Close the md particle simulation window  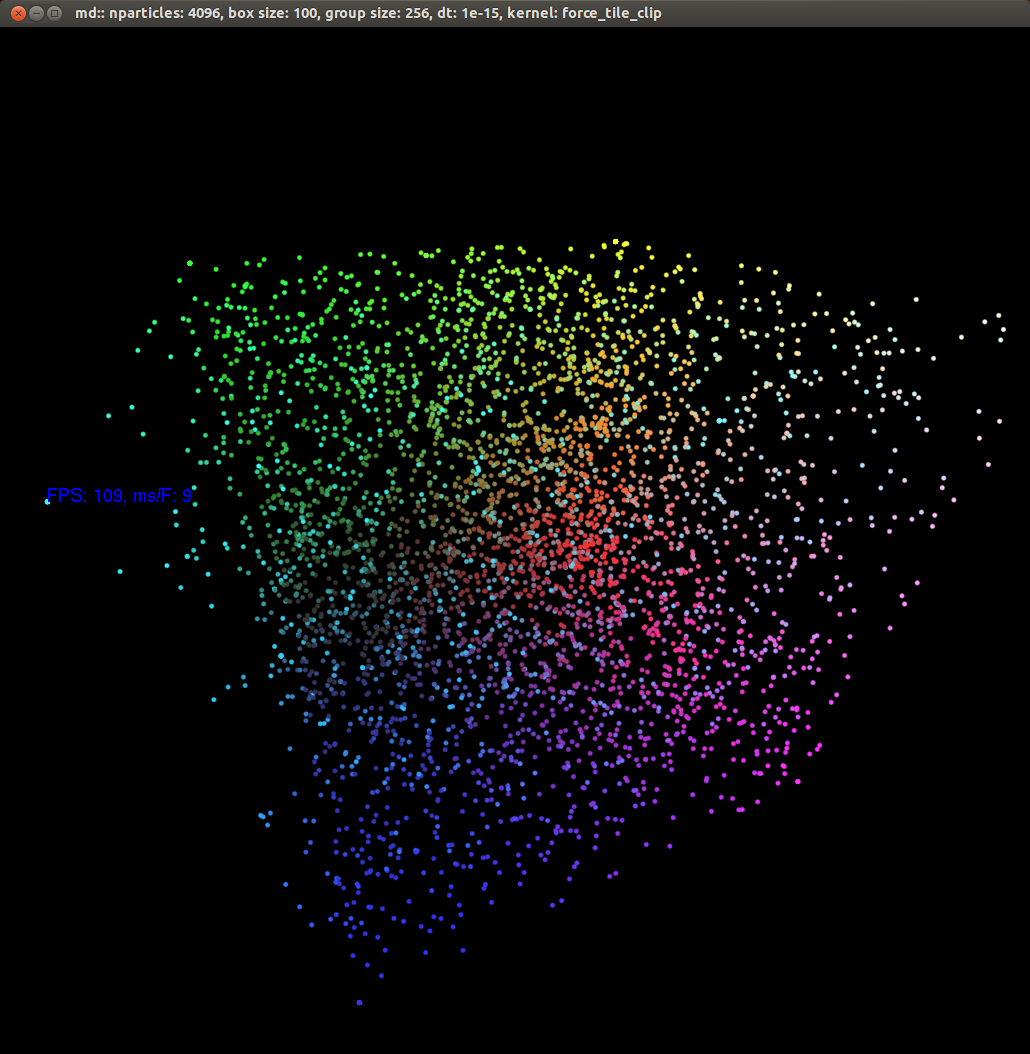(19, 13)
